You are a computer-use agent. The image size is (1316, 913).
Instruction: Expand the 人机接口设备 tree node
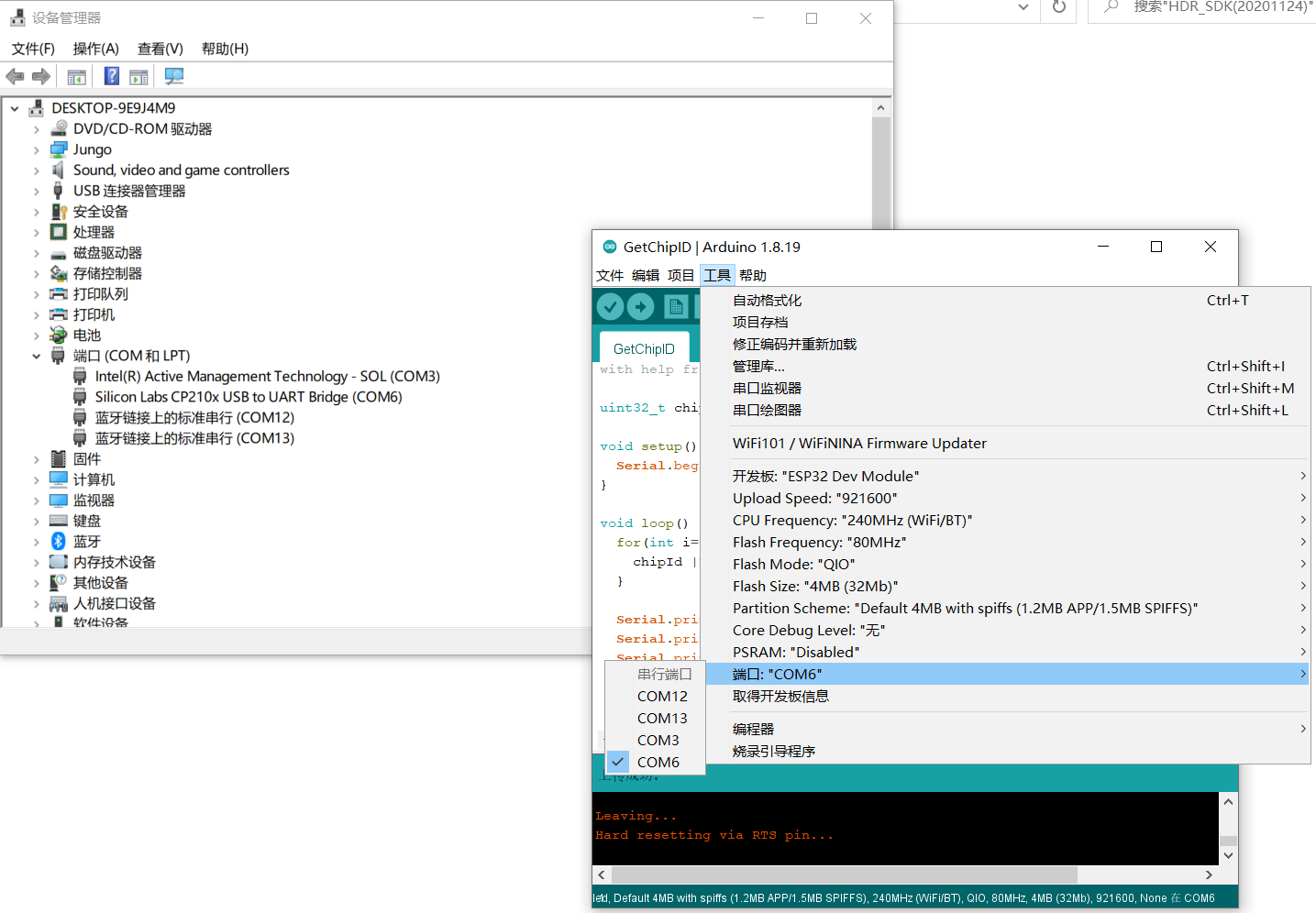click(x=37, y=603)
